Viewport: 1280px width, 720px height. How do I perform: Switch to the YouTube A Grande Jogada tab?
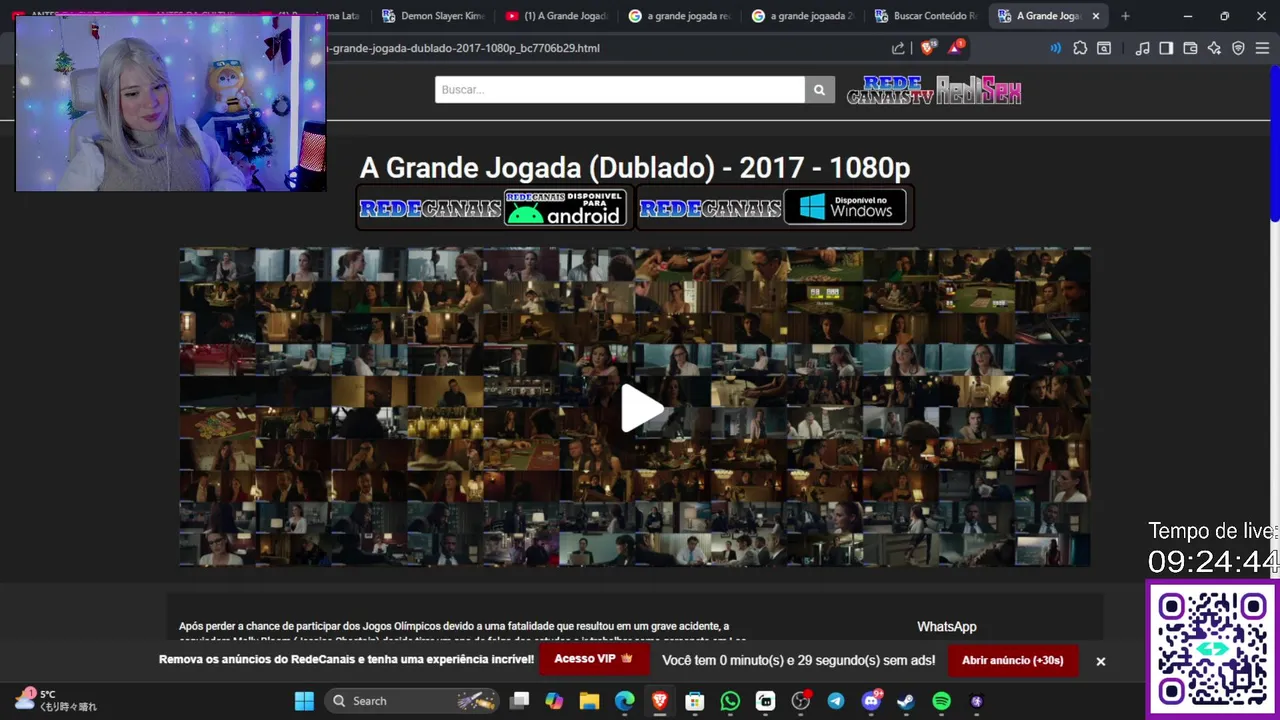click(557, 16)
